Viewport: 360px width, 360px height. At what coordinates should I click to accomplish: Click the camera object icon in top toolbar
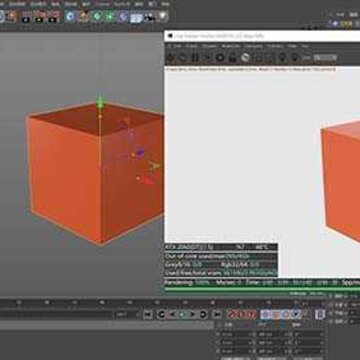149,16
